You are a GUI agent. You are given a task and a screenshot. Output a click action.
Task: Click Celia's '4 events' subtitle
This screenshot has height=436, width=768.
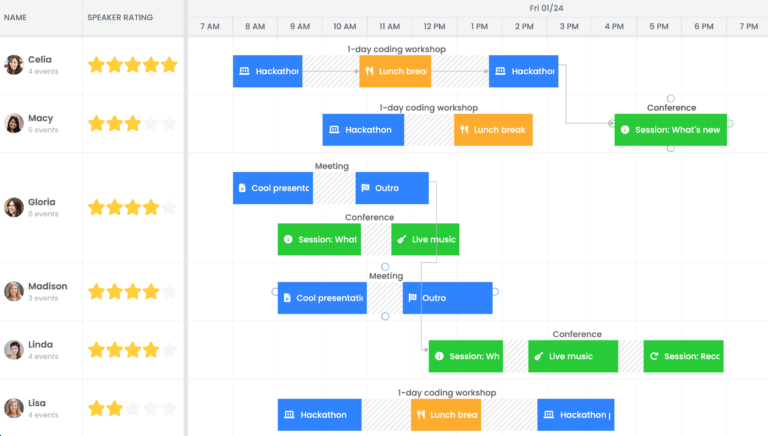(43, 72)
